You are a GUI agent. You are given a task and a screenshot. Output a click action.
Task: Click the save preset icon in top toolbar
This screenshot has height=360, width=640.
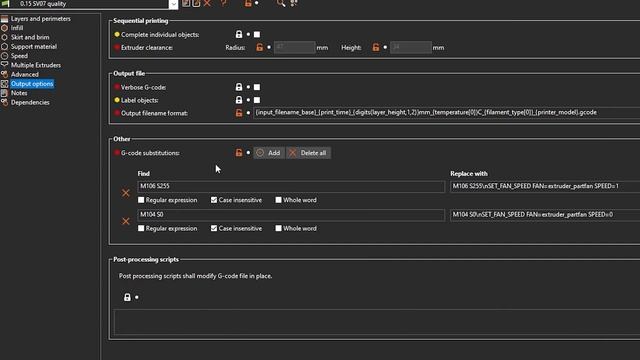[x=186, y=3]
